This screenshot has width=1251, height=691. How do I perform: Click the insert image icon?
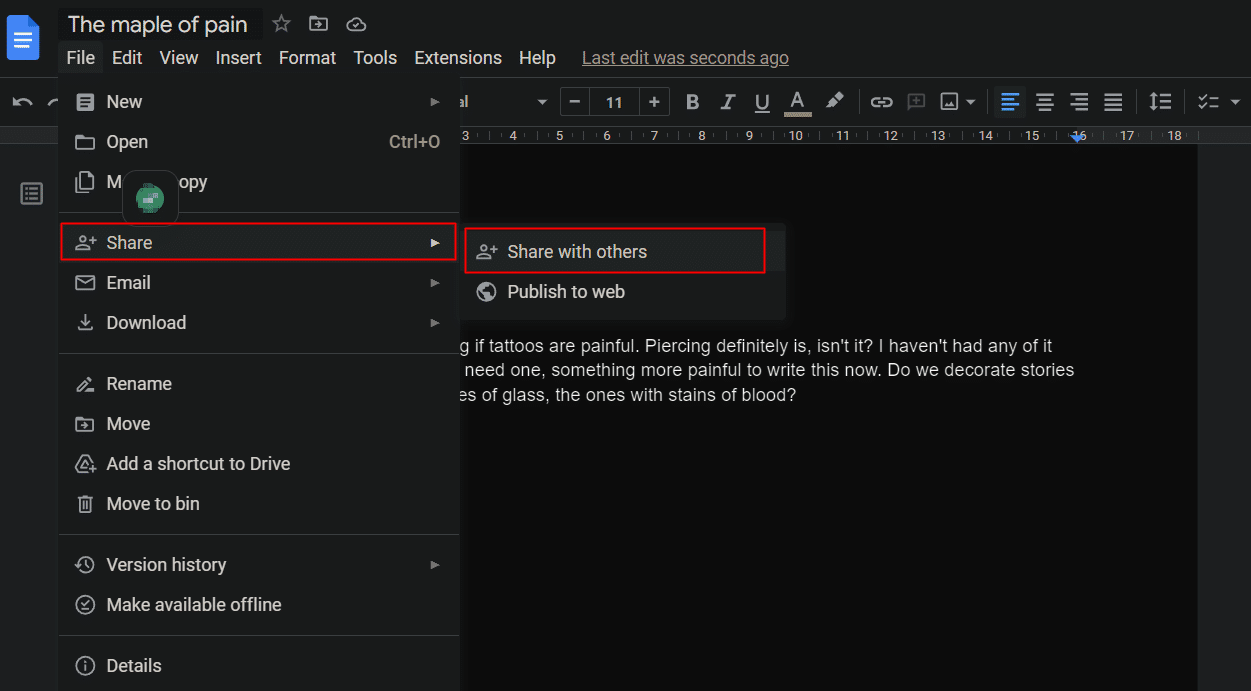pos(949,102)
